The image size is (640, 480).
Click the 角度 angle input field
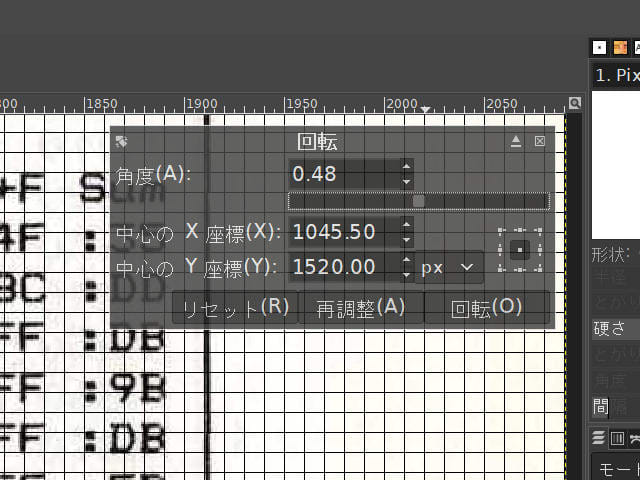[x=342, y=174]
